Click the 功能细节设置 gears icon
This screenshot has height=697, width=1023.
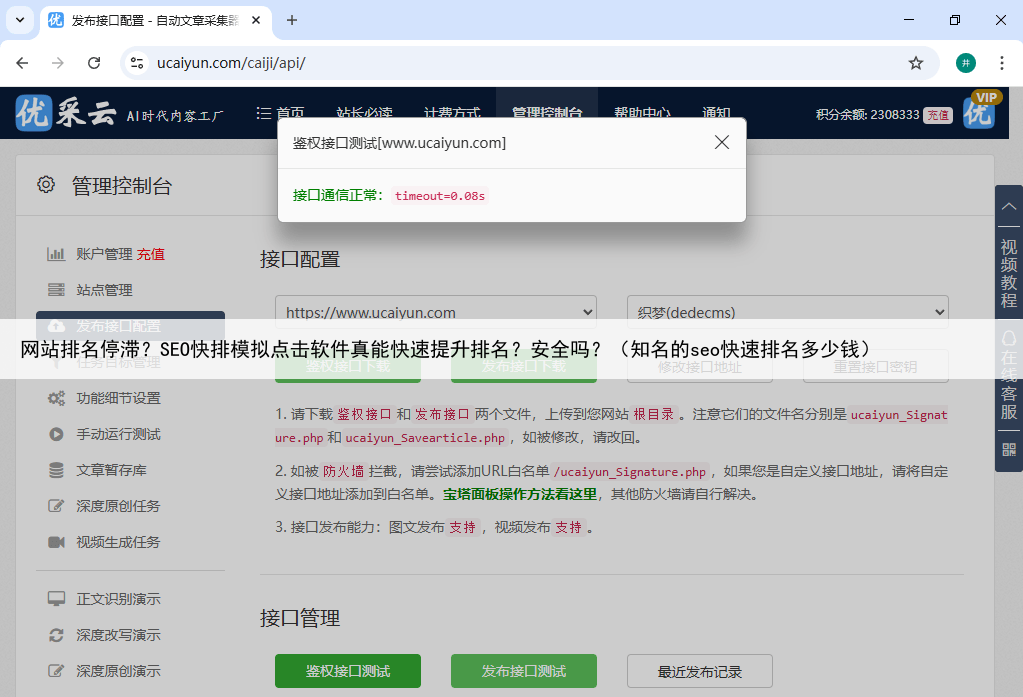[56, 398]
